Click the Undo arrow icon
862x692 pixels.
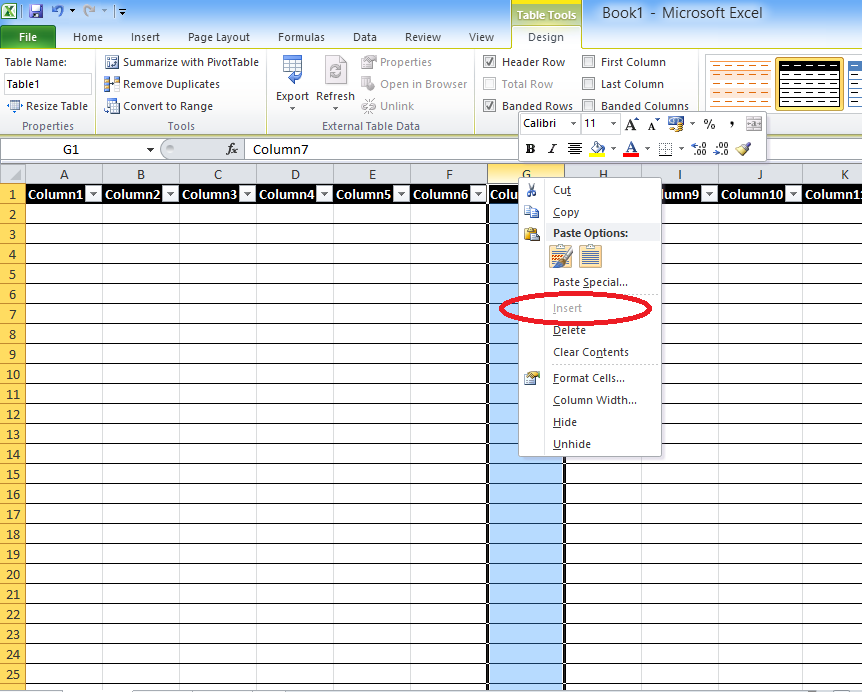pos(57,10)
